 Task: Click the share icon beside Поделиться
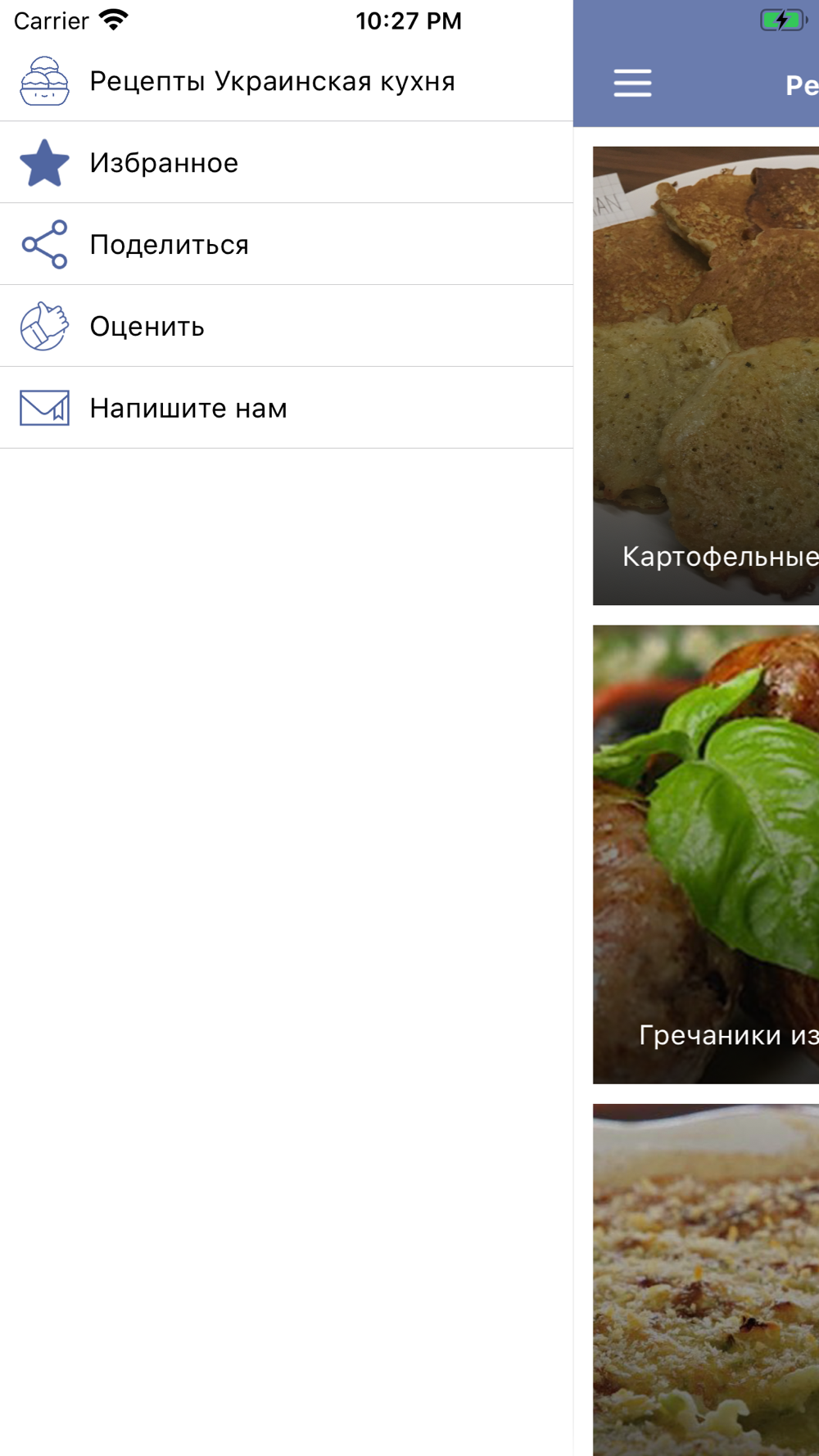coord(44,244)
